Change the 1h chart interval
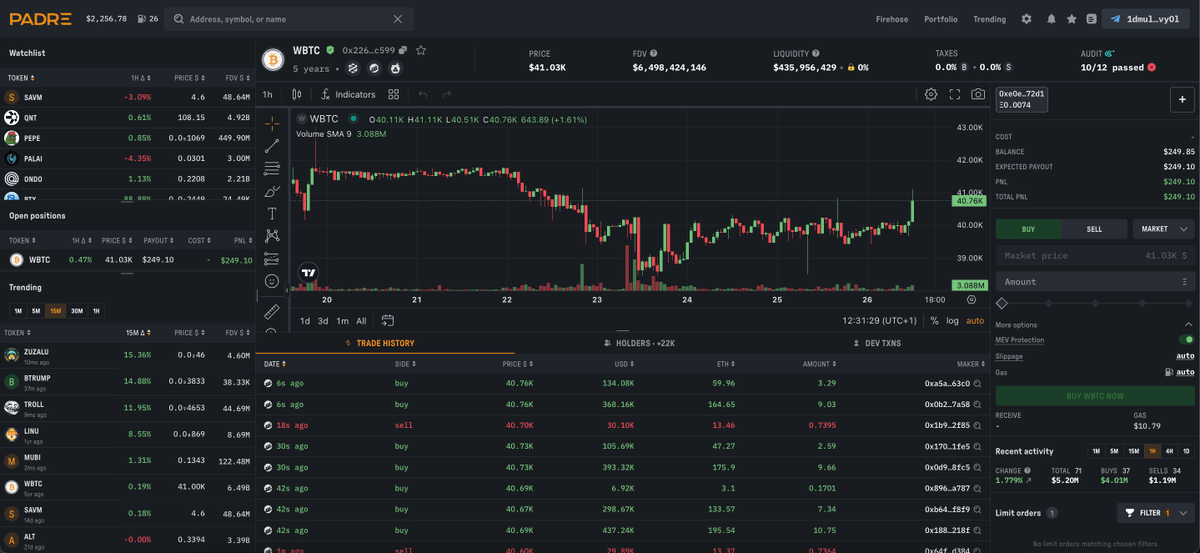 268,94
